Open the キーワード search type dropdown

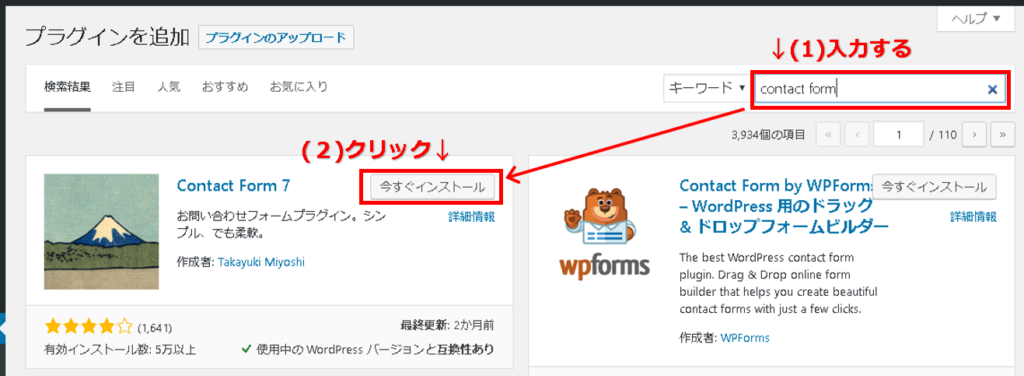(707, 88)
